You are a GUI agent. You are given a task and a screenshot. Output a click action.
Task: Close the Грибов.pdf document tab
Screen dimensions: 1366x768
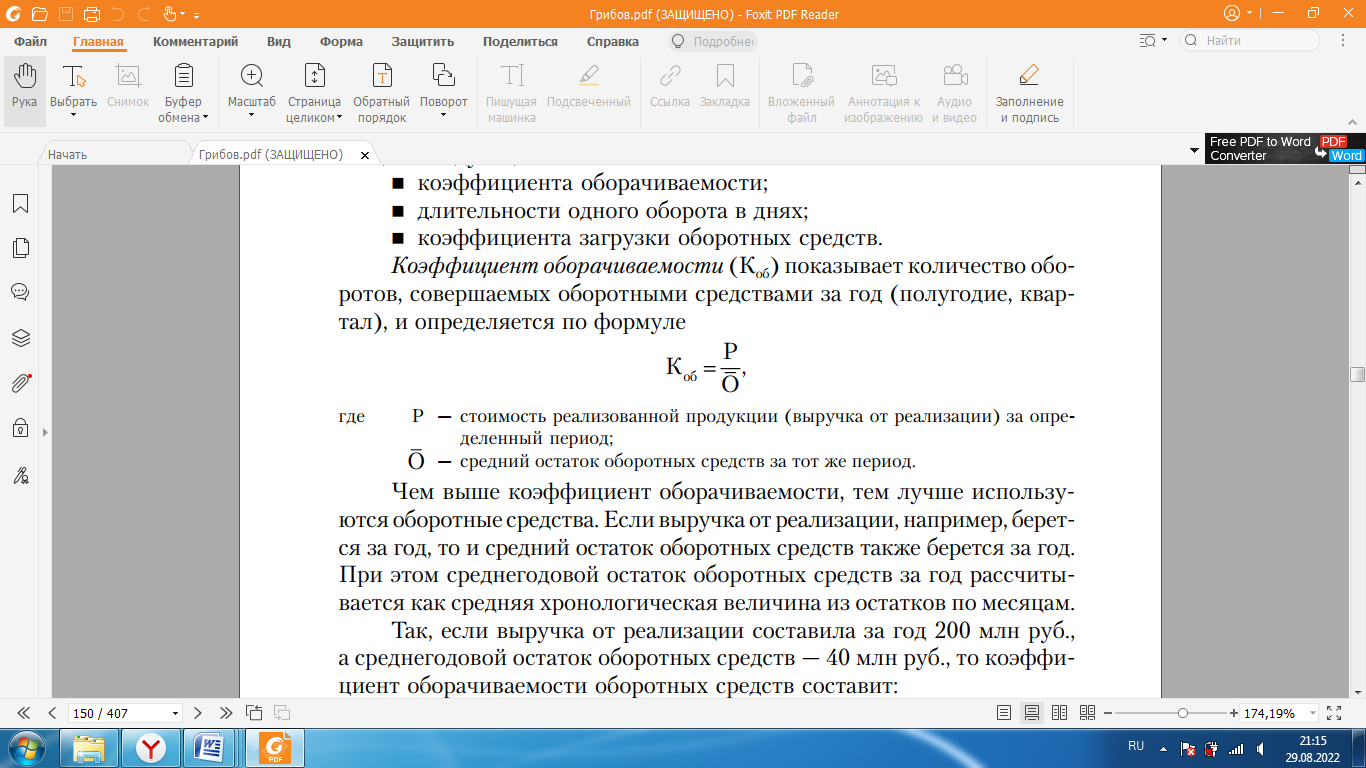365,155
